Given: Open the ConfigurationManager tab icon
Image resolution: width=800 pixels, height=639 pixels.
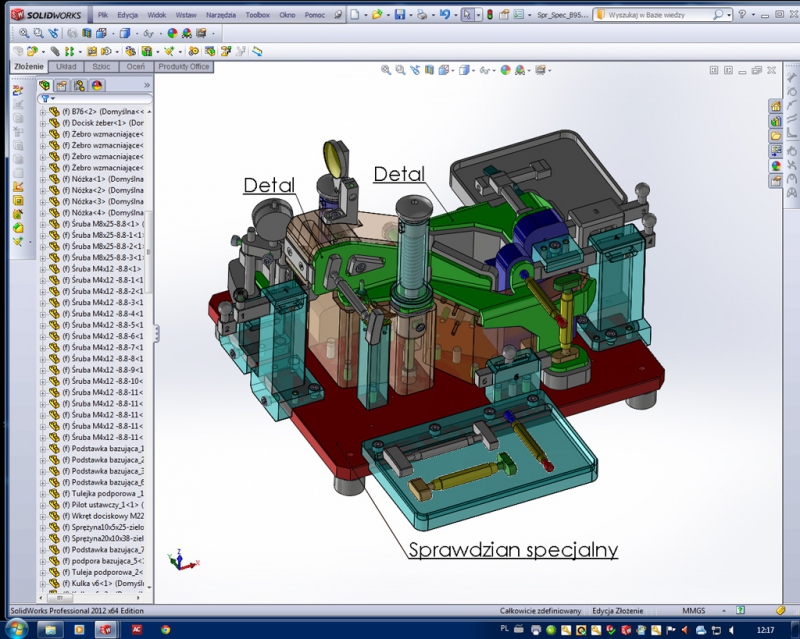Looking at the screenshot, I should click(79, 86).
